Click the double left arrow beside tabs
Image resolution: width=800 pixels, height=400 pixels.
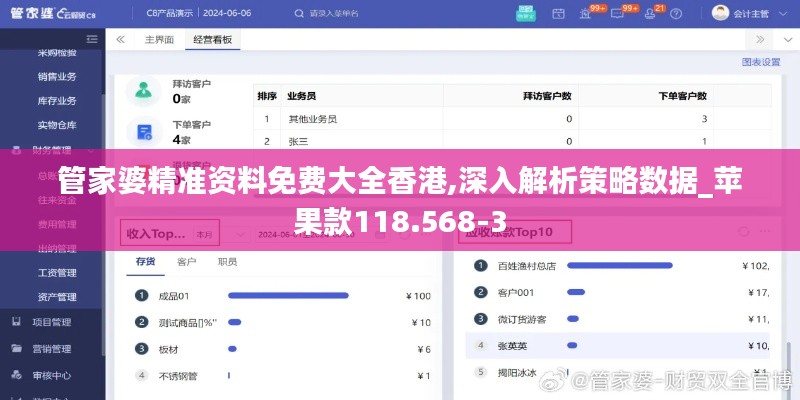[120, 39]
